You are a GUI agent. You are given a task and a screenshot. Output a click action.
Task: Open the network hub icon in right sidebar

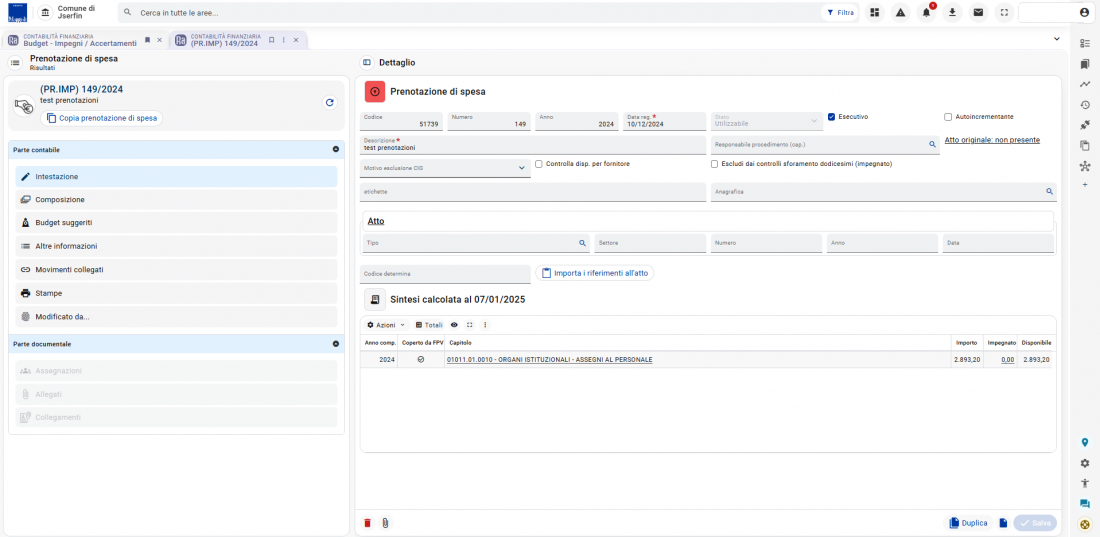[x=1085, y=166]
